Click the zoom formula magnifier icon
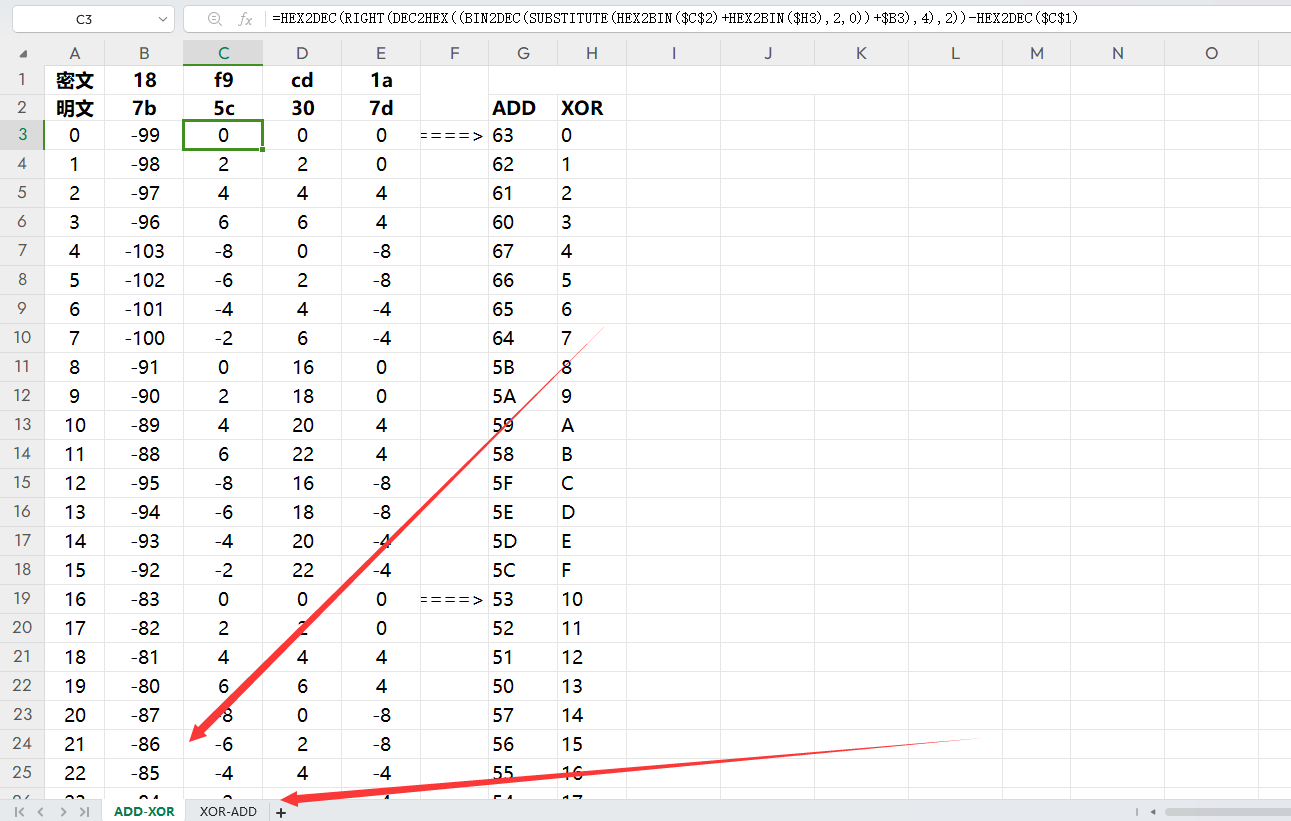This screenshot has width=1291, height=821. point(214,19)
